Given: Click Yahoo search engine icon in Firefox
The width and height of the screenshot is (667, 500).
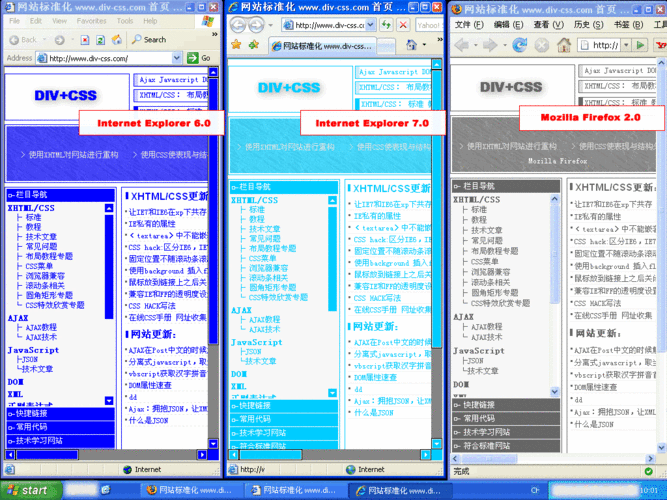Looking at the screenshot, I should [x=661, y=45].
